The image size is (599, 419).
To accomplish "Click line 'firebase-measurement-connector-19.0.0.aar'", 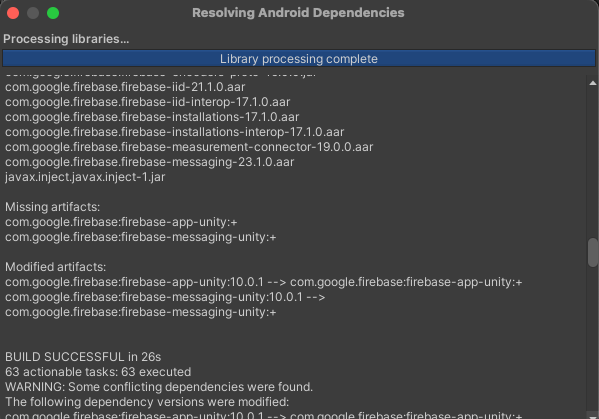I will [x=189, y=147].
